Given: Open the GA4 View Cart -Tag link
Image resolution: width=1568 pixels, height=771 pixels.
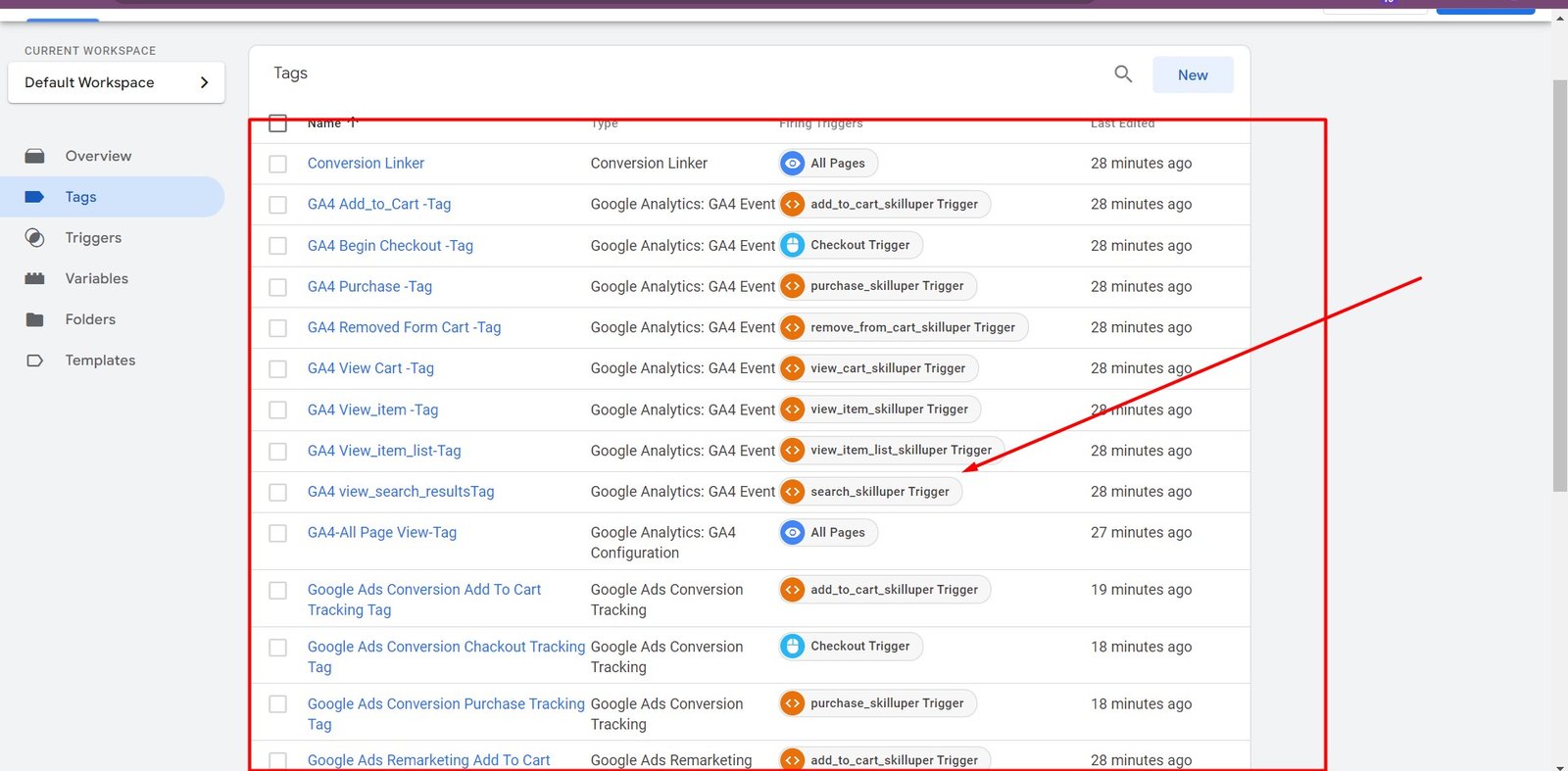Looking at the screenshot, I should (370, 369).
